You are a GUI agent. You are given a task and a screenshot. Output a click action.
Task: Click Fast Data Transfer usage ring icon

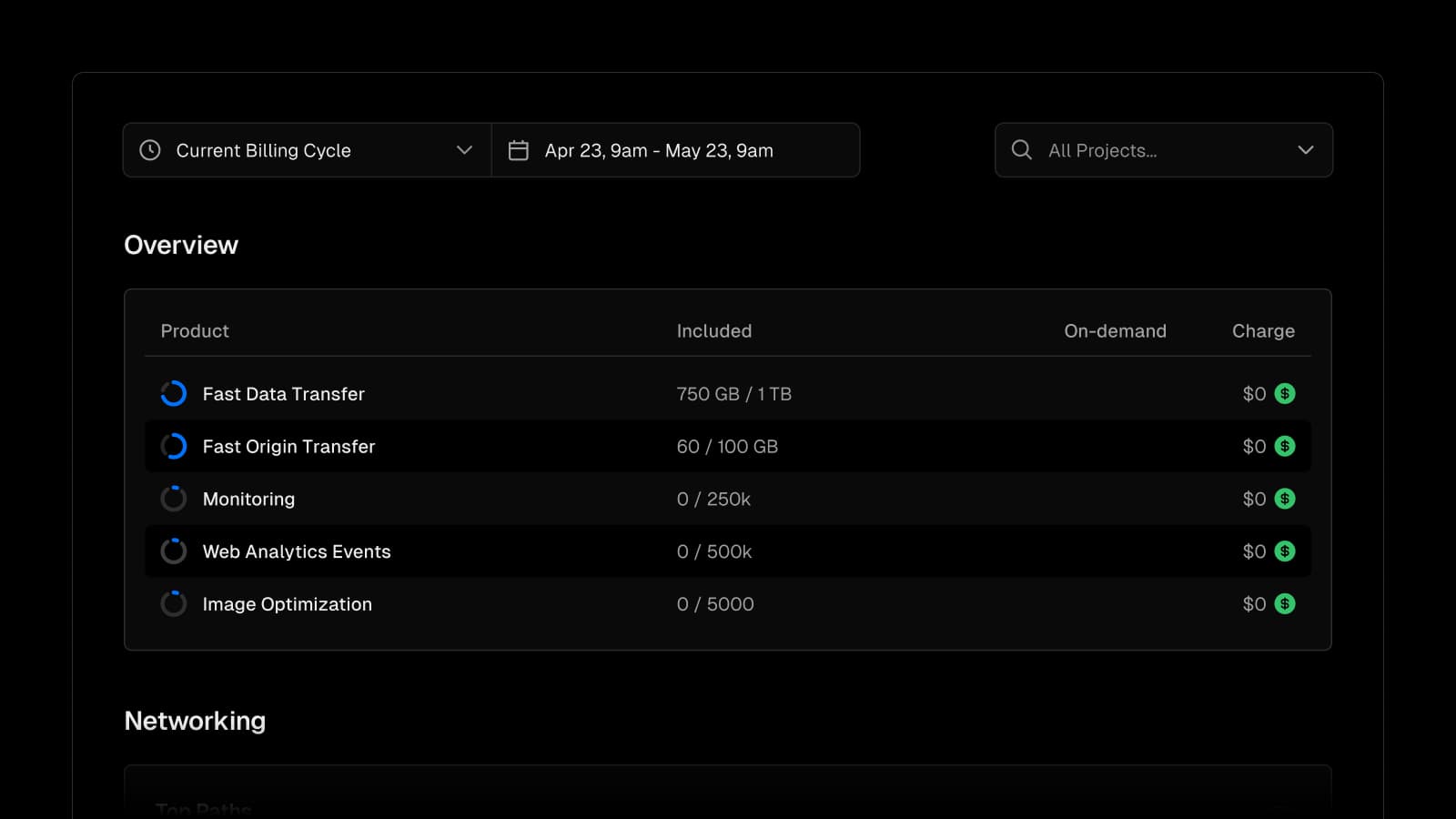(x=174, y=393)
